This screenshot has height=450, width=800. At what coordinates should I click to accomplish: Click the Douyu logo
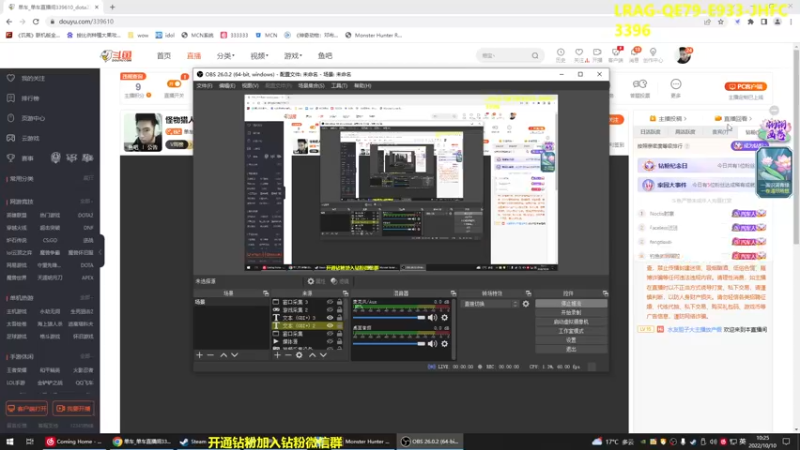[x=116, y=56]
